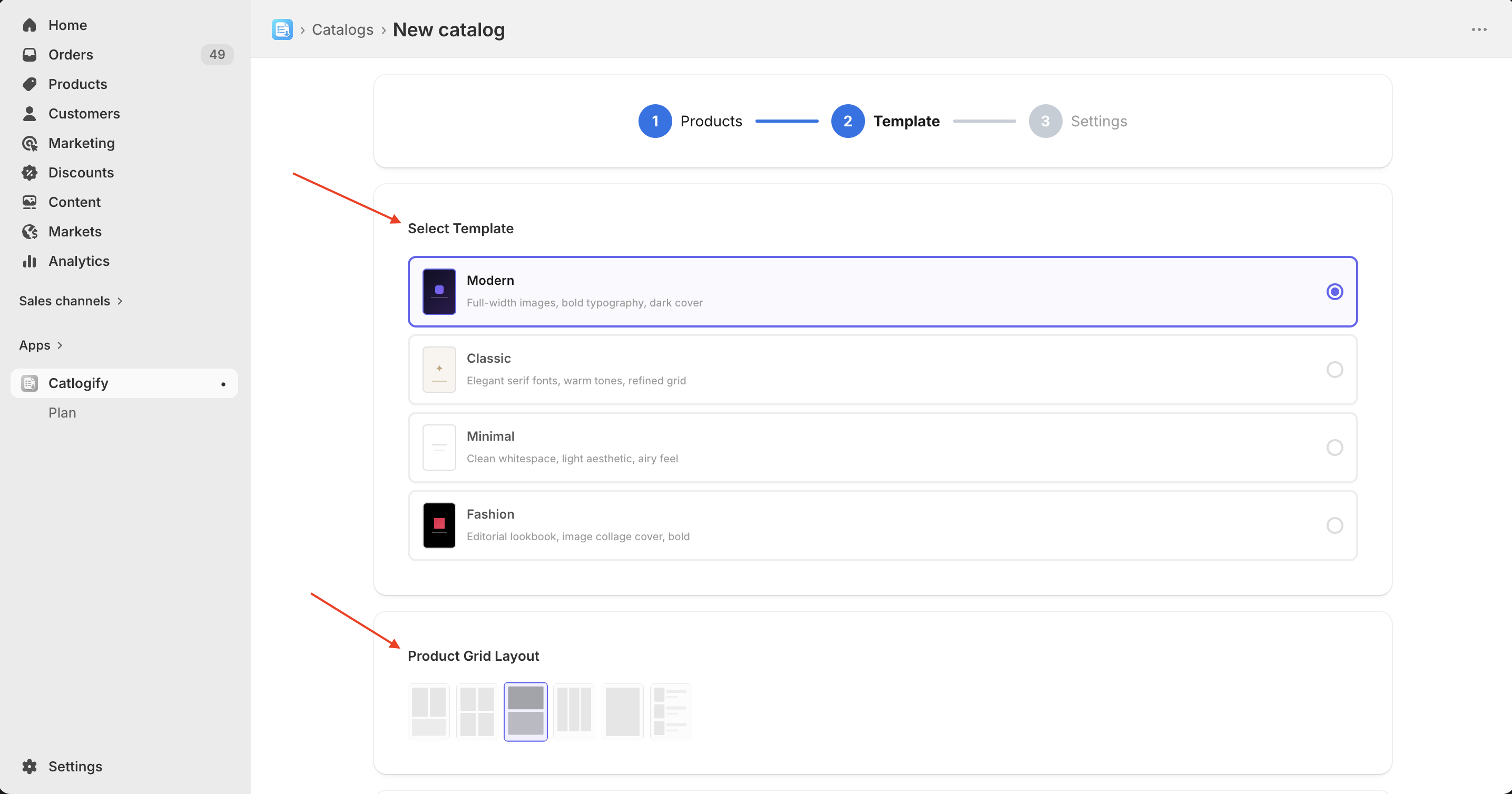Image resolution: width=1512 pixels, height=794 pixels.
Task: Click 'Editorial lookbook, image collage cover, bold'
Action: pos(578,537)
